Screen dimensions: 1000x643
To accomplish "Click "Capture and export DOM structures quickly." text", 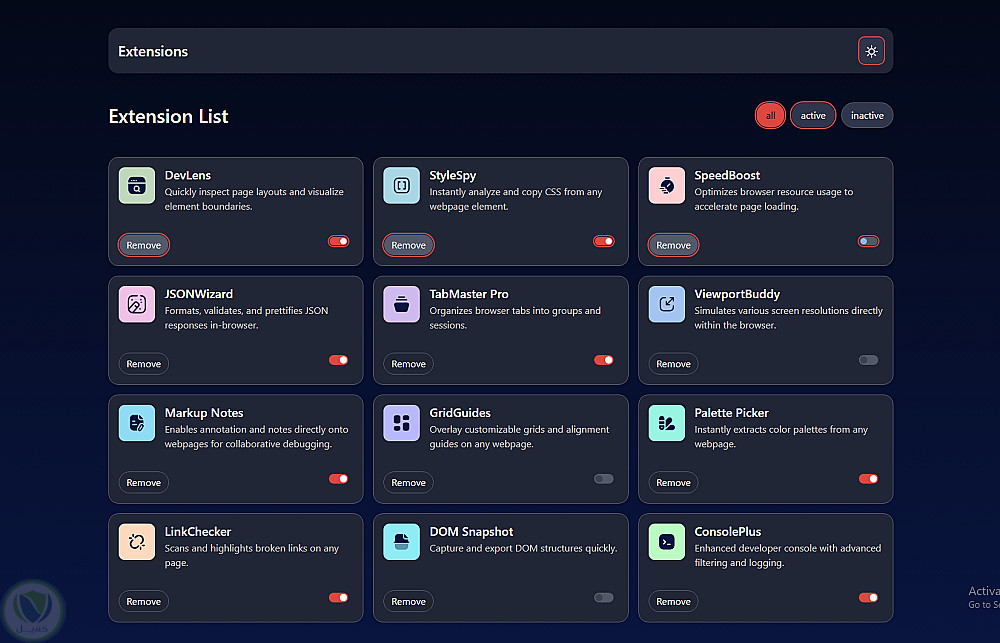I will tap(523, 548).
